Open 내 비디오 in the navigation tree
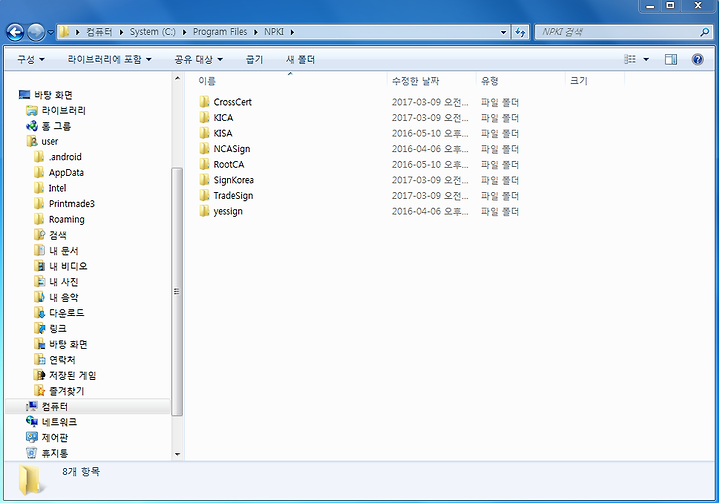The image size is (720, 503). pos(68,266)
